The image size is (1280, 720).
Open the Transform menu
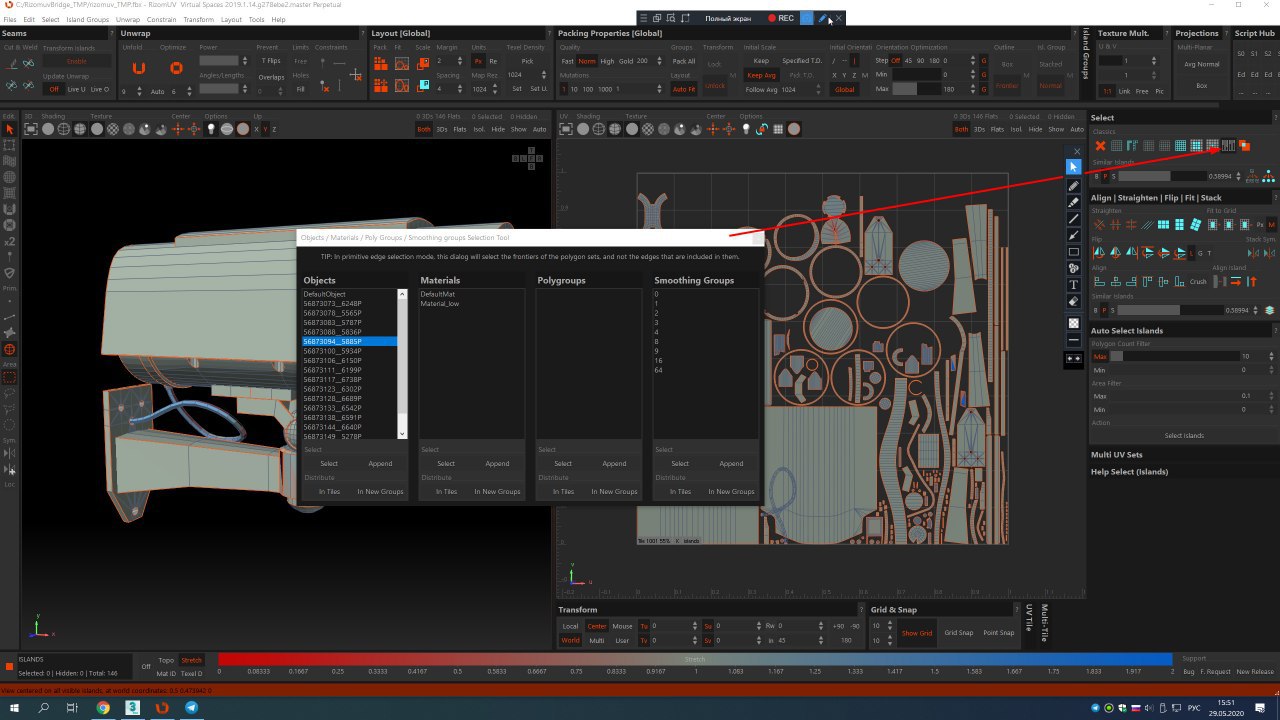(198, 19)
